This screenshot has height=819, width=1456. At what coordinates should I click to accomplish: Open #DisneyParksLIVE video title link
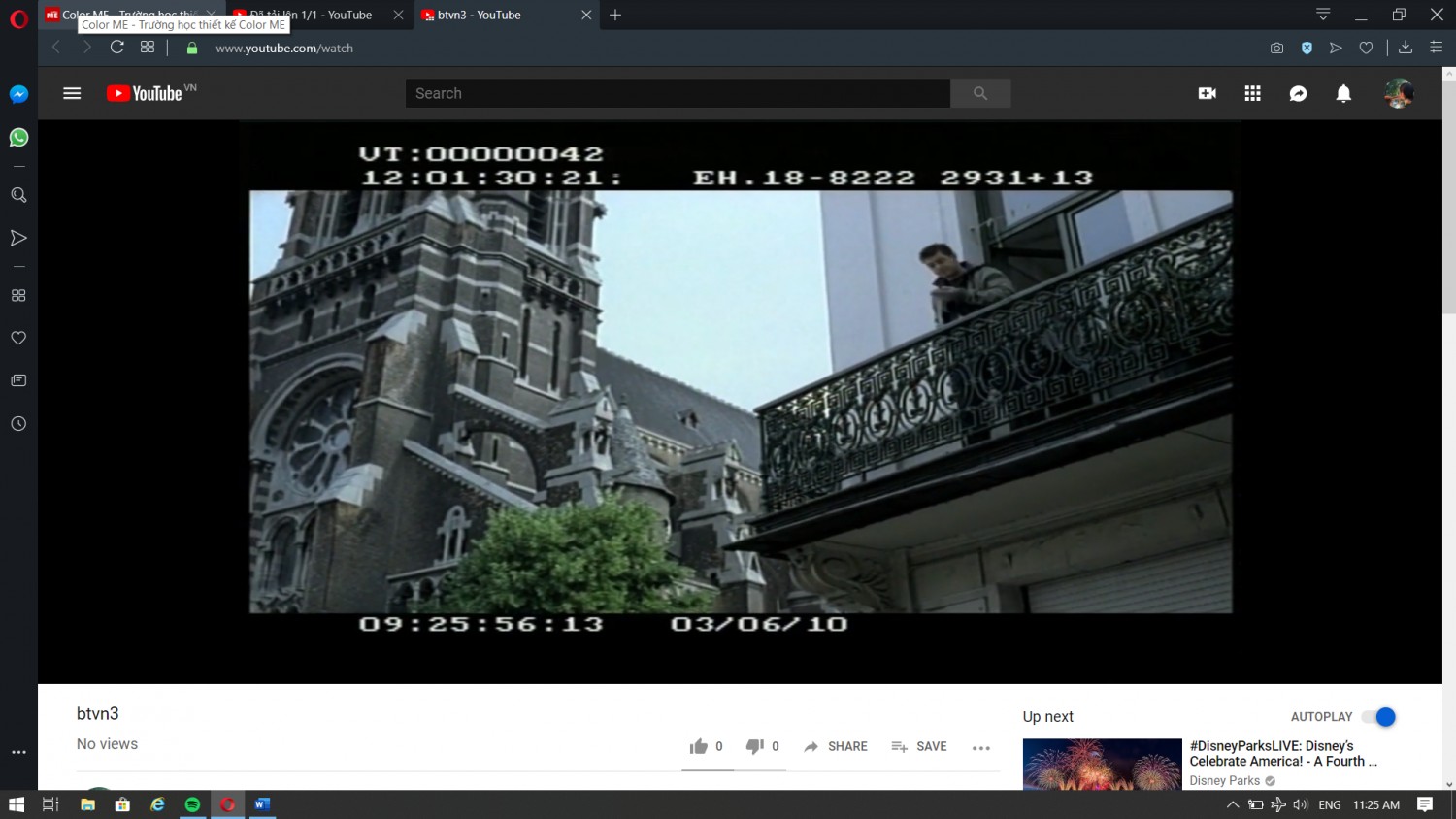[x=1283, y=753]
